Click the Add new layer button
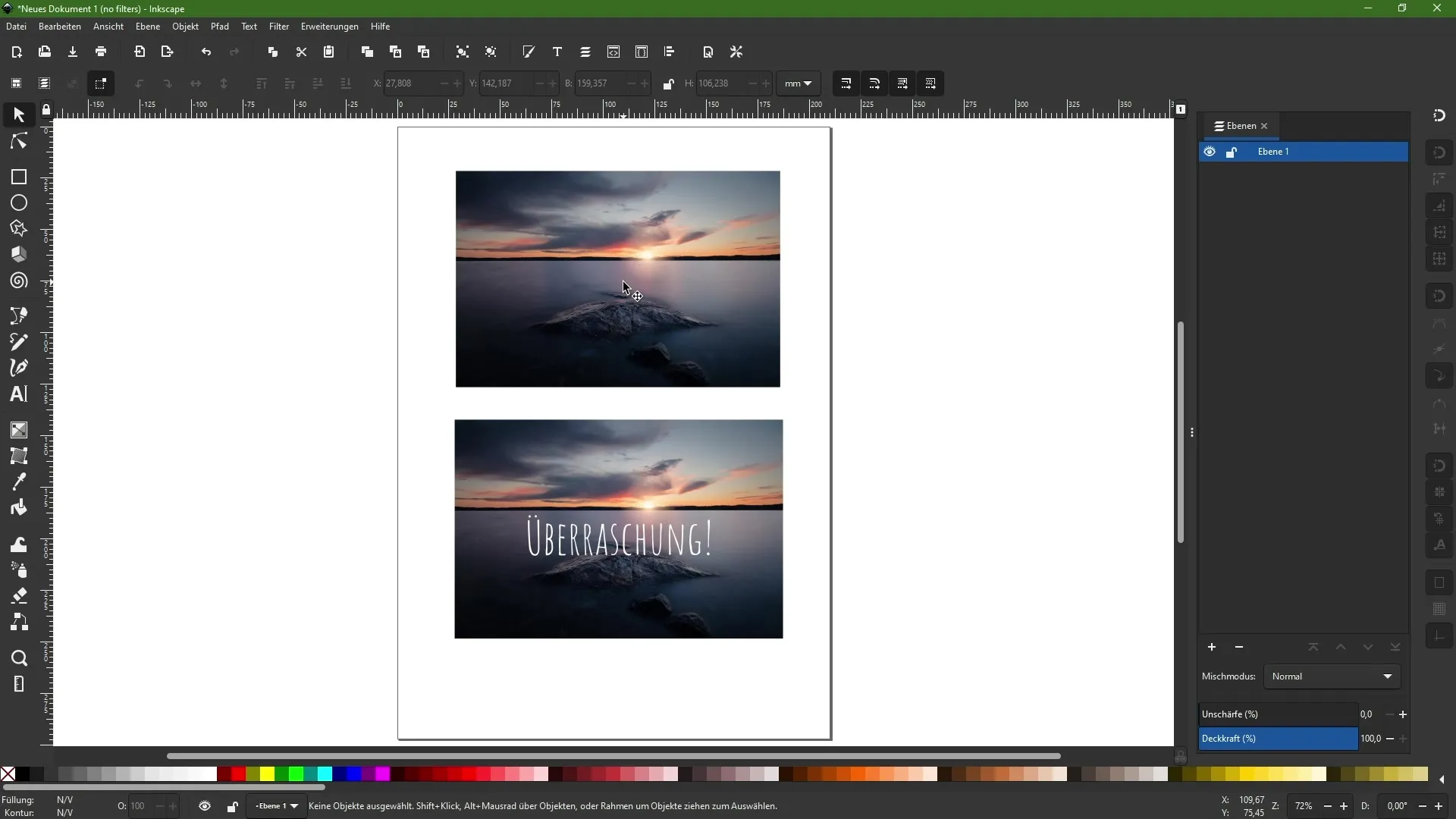 (1212, 647)
